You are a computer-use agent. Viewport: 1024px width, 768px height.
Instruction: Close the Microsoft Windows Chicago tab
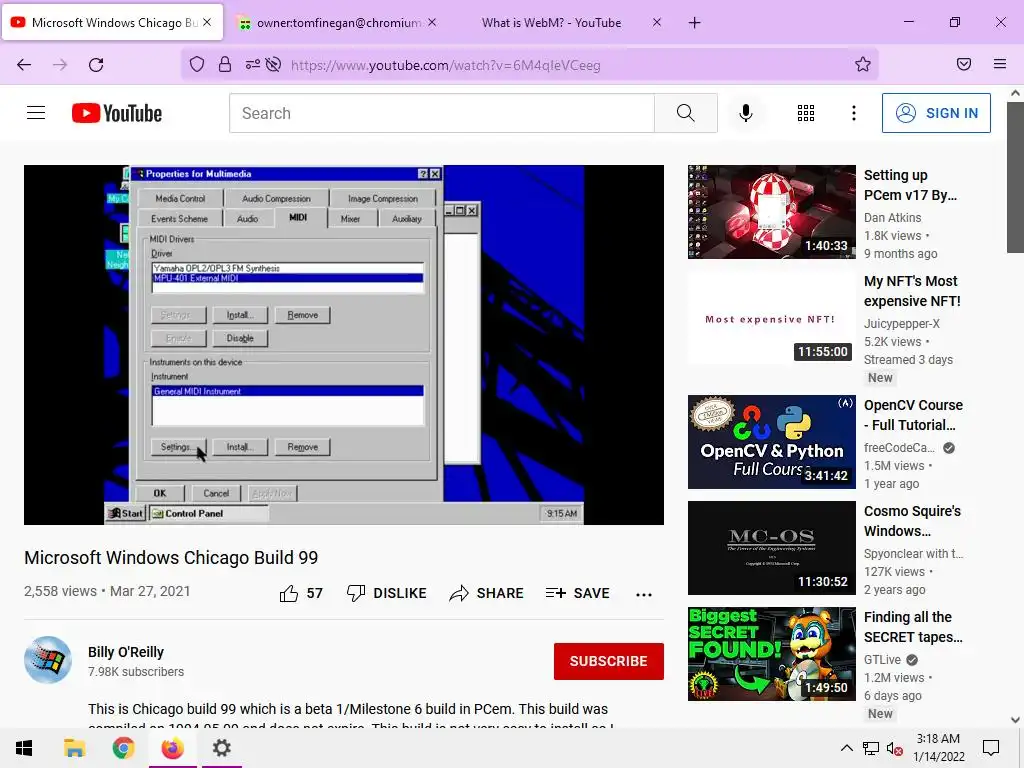pos(207,22)
